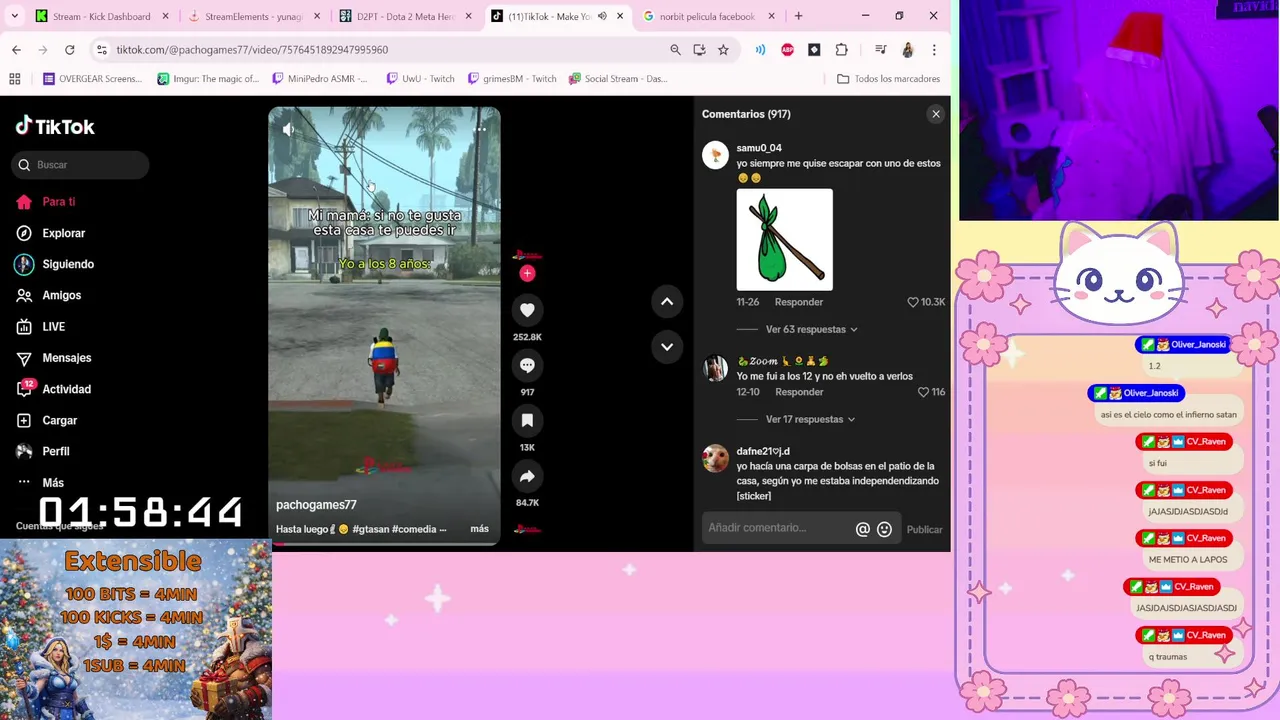Open dafne21 commenter's avatar
This screenshot has width=1280, height=720.
[x=715, y=458]
